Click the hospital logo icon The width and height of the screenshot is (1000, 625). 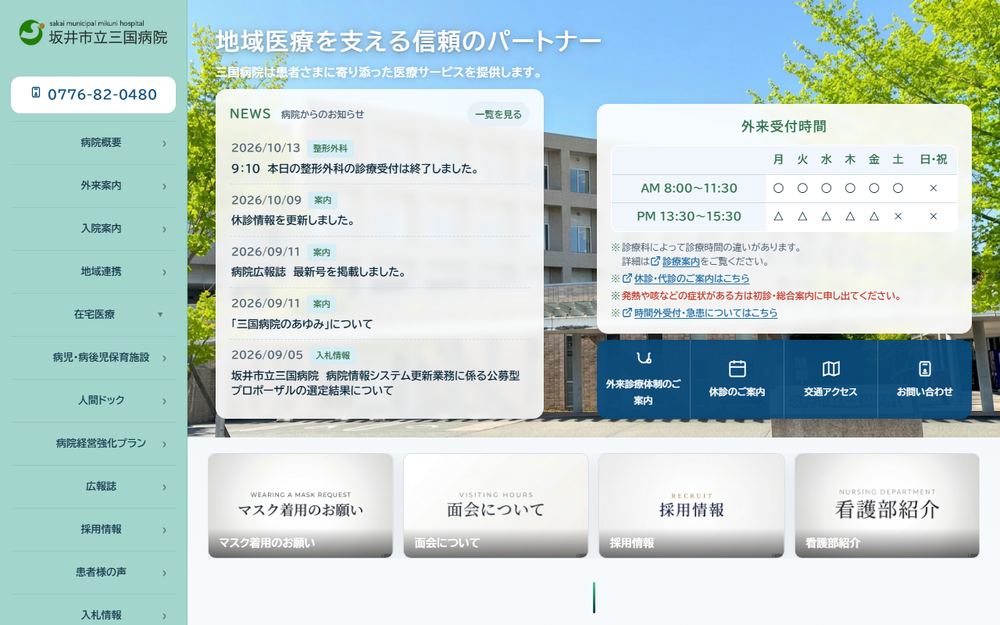click(x=31, y=33)
